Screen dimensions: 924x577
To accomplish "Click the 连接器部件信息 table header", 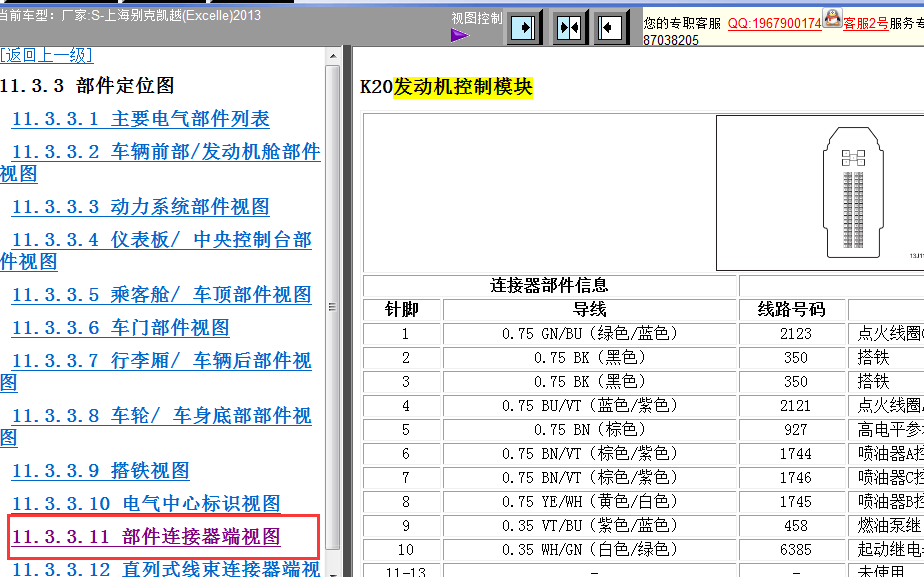I will tap(550, 286).
